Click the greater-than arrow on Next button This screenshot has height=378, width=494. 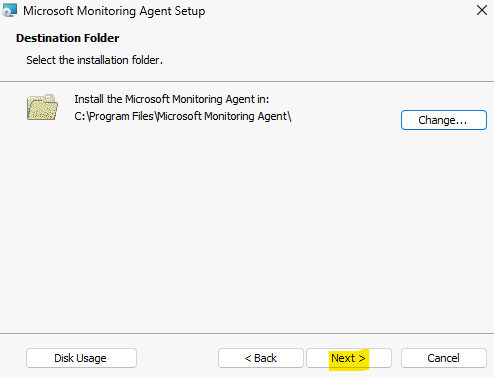362,359
